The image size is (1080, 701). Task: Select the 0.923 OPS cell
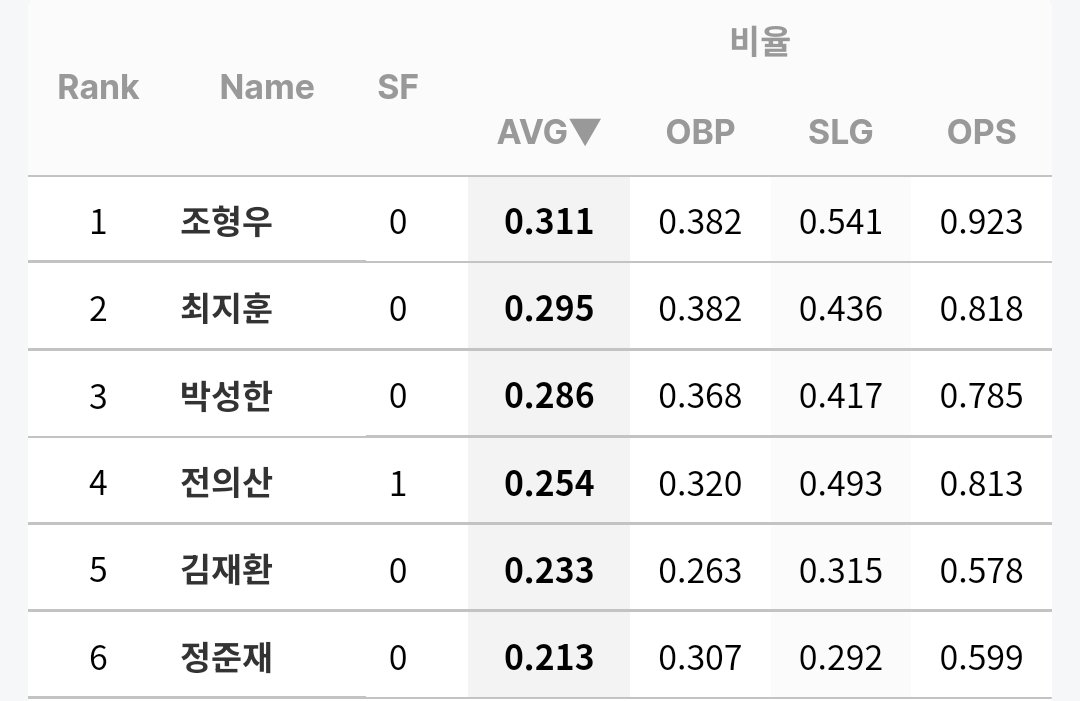click(981, 221)
